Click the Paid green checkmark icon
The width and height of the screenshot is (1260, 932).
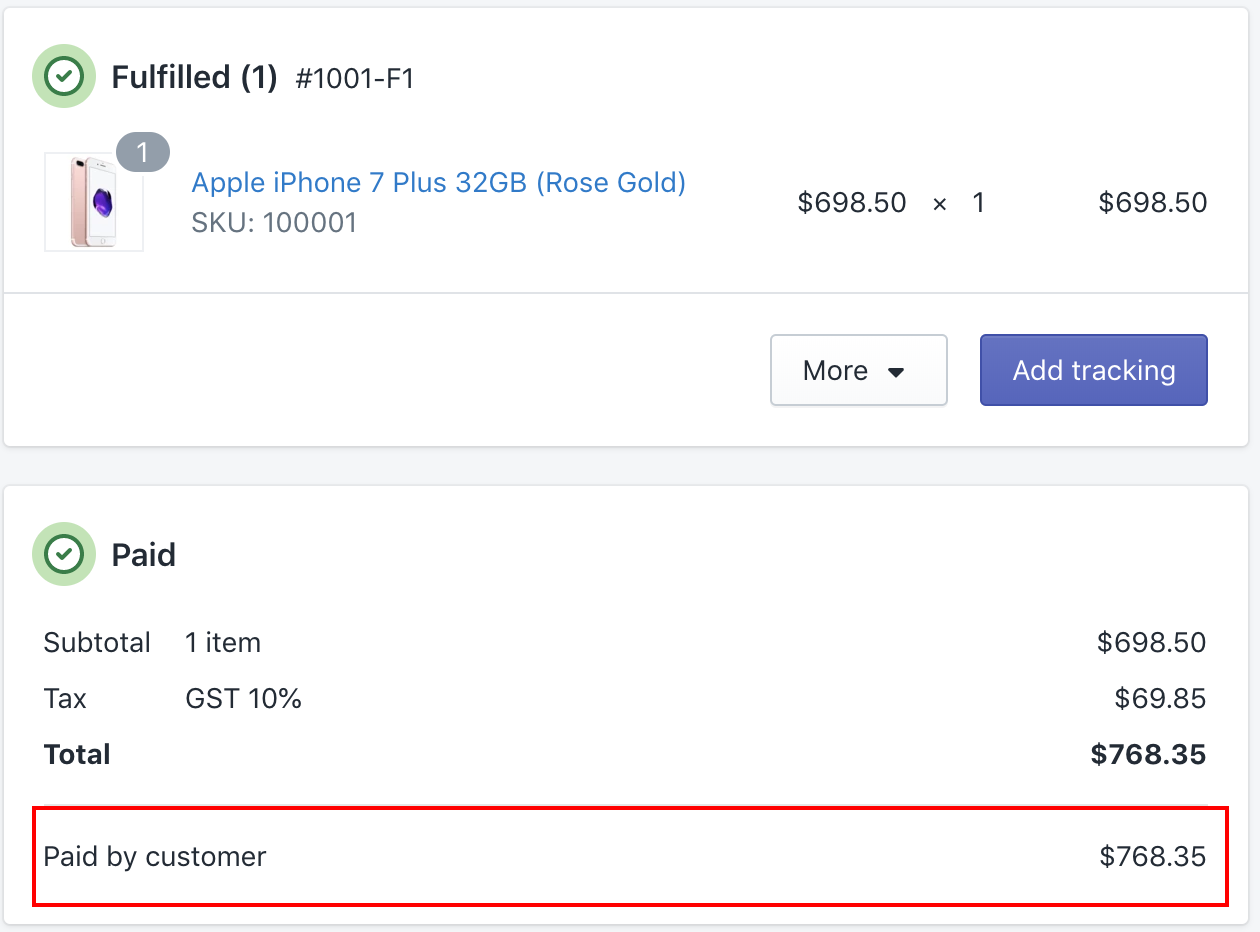(x=64, y=553)
